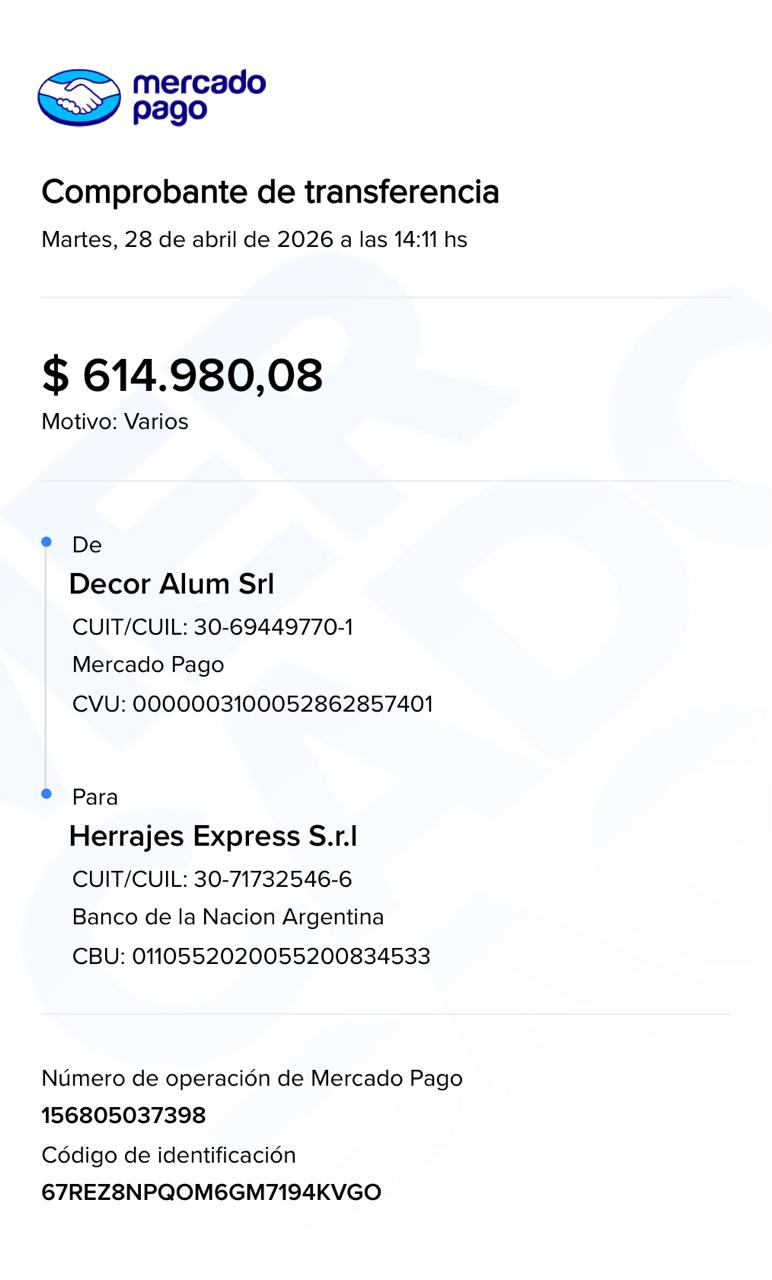Click the blue dot beside De
Screen dimensions: 772x1280
(46, 542)
